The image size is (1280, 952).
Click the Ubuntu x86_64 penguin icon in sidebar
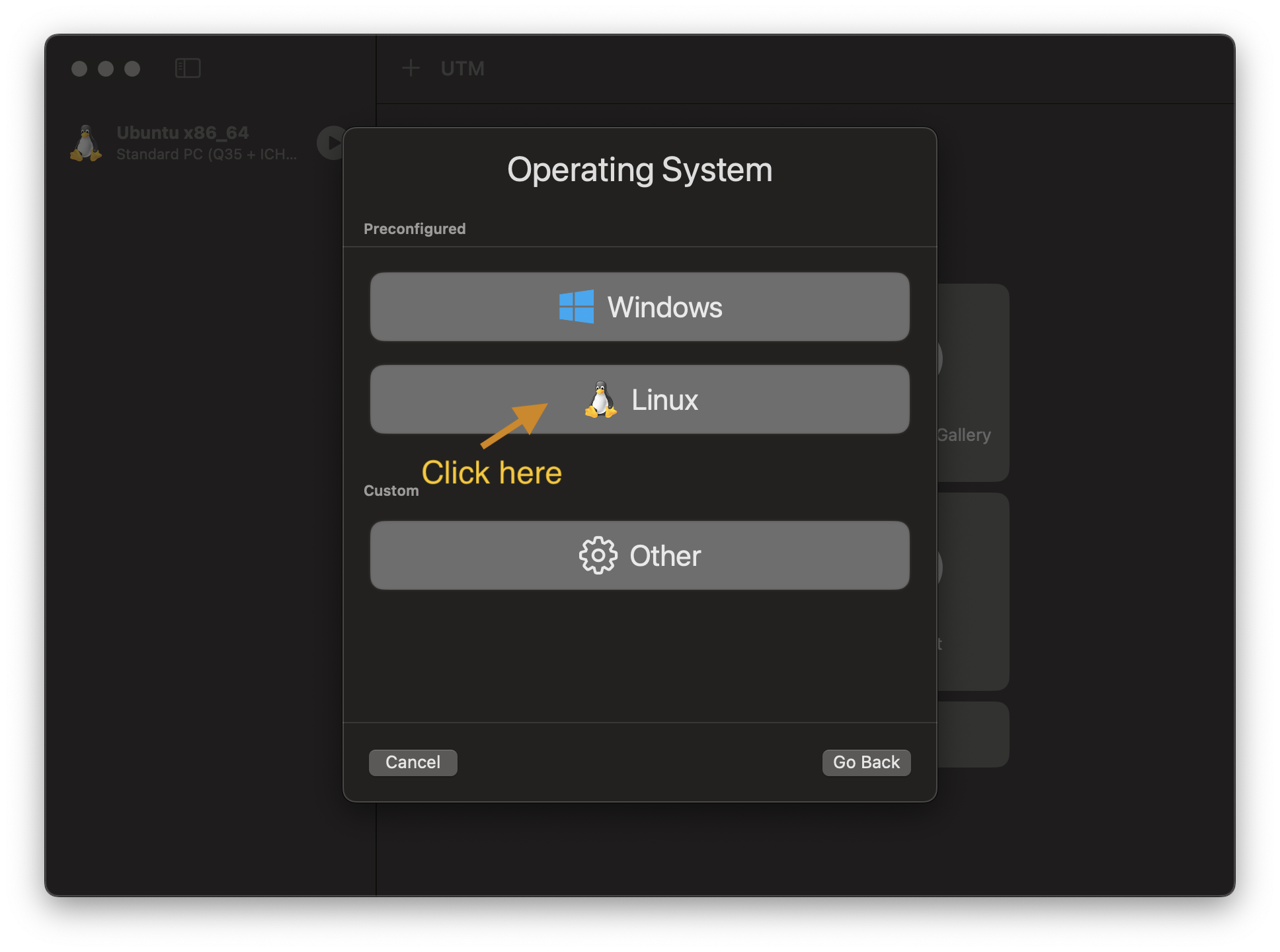pyautogui.click(x=86, y=143)
